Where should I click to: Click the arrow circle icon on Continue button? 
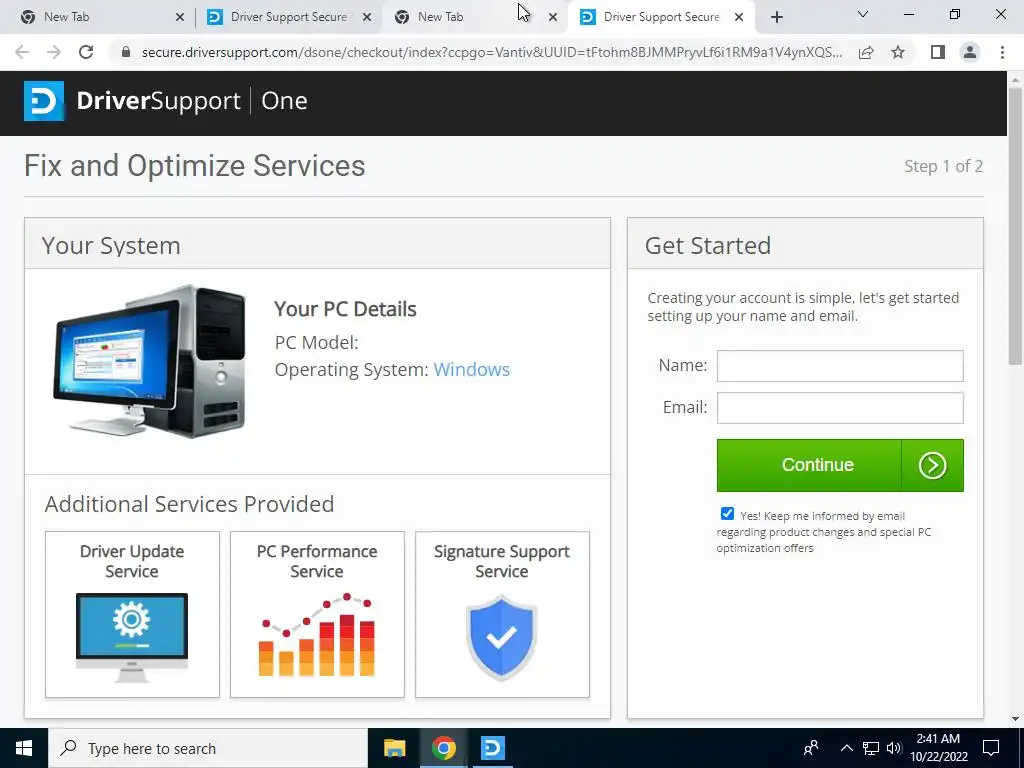point(932,466)
